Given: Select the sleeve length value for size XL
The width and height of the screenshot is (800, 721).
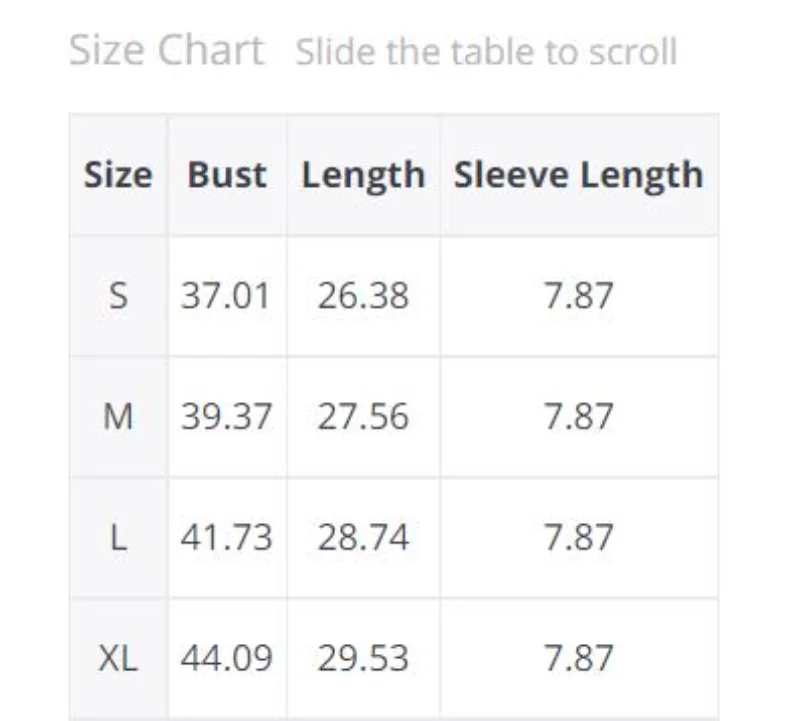Looking at the screenshot, I should [578, 658].
